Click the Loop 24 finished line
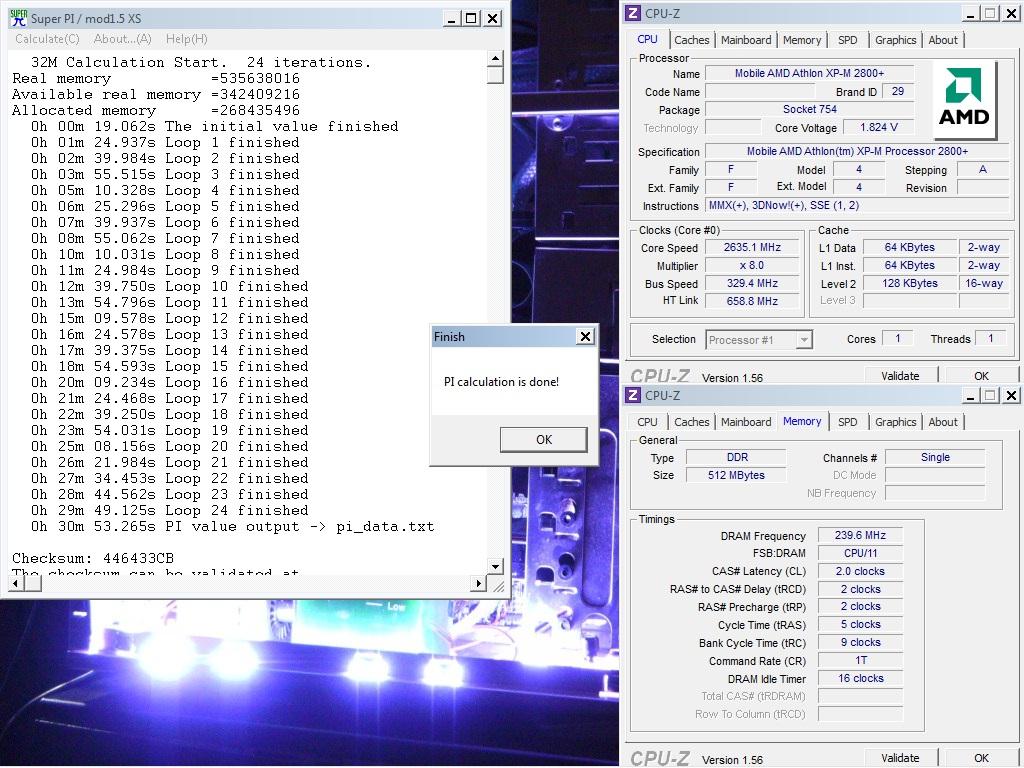This screenshot has height=768, width=1024. 169,511
